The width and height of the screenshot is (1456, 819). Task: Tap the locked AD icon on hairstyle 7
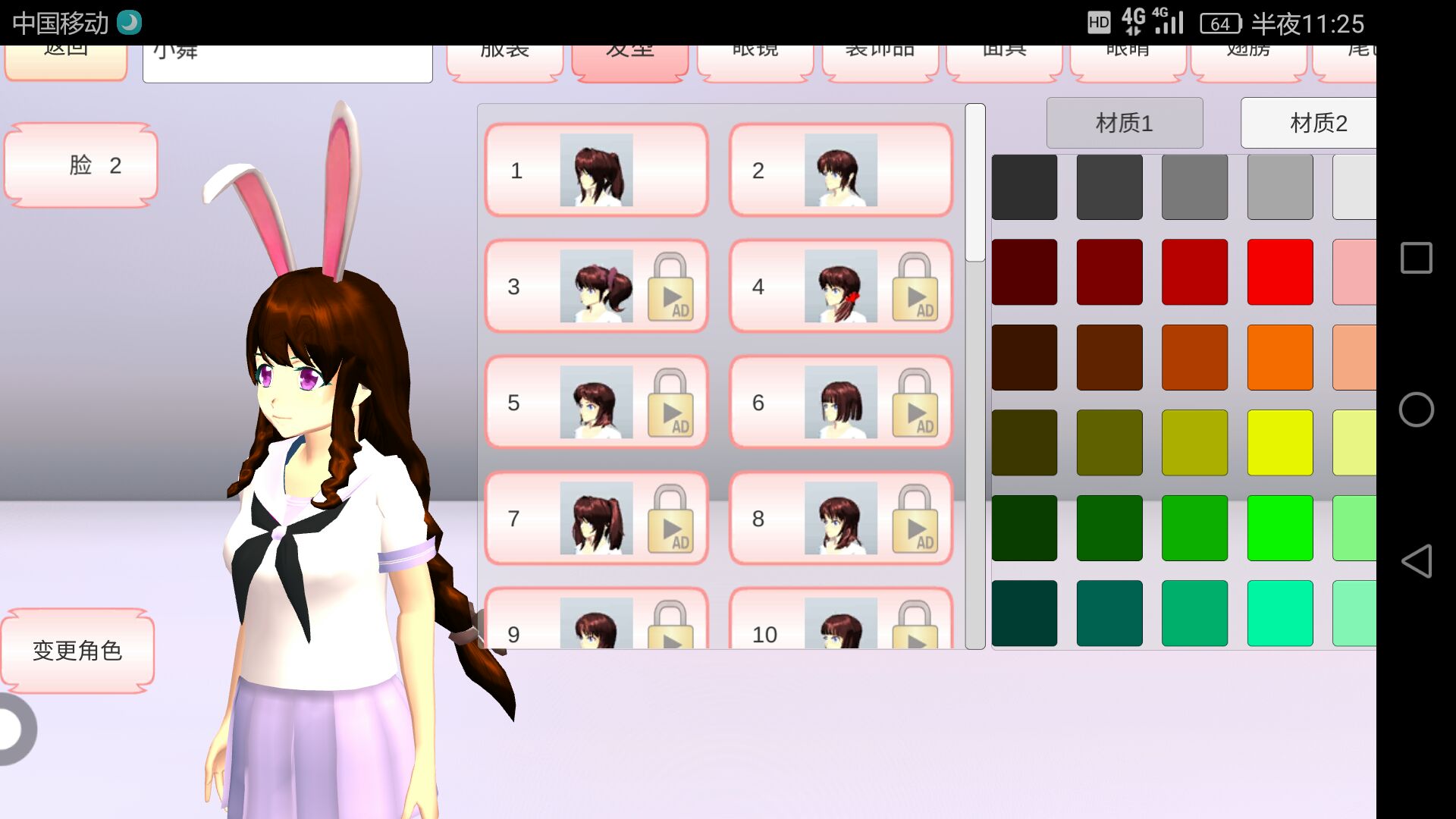point(670,519)
